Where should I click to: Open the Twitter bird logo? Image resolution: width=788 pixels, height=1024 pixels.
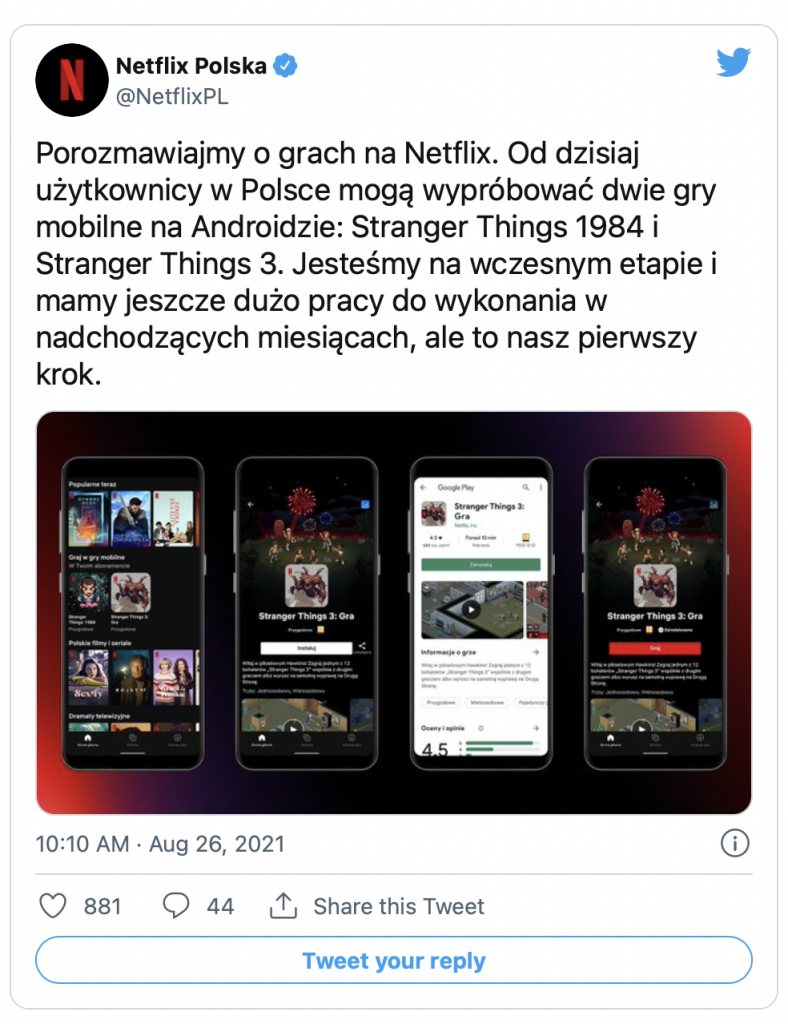[733, 62]
